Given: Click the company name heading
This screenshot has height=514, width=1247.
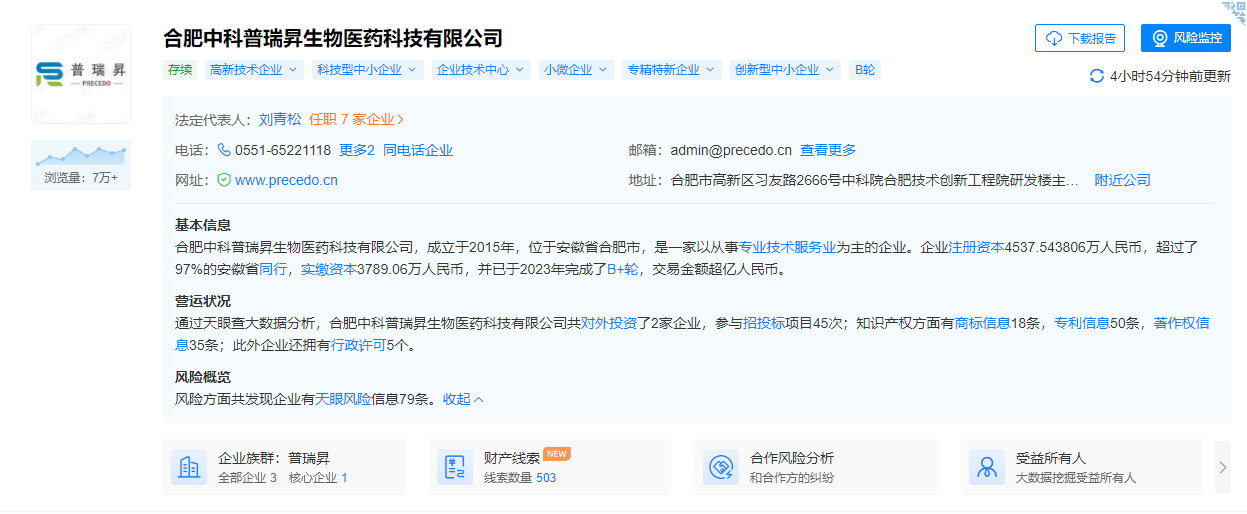Looking at the screenshot, I should pyautogui.click(x=333, y=38).
